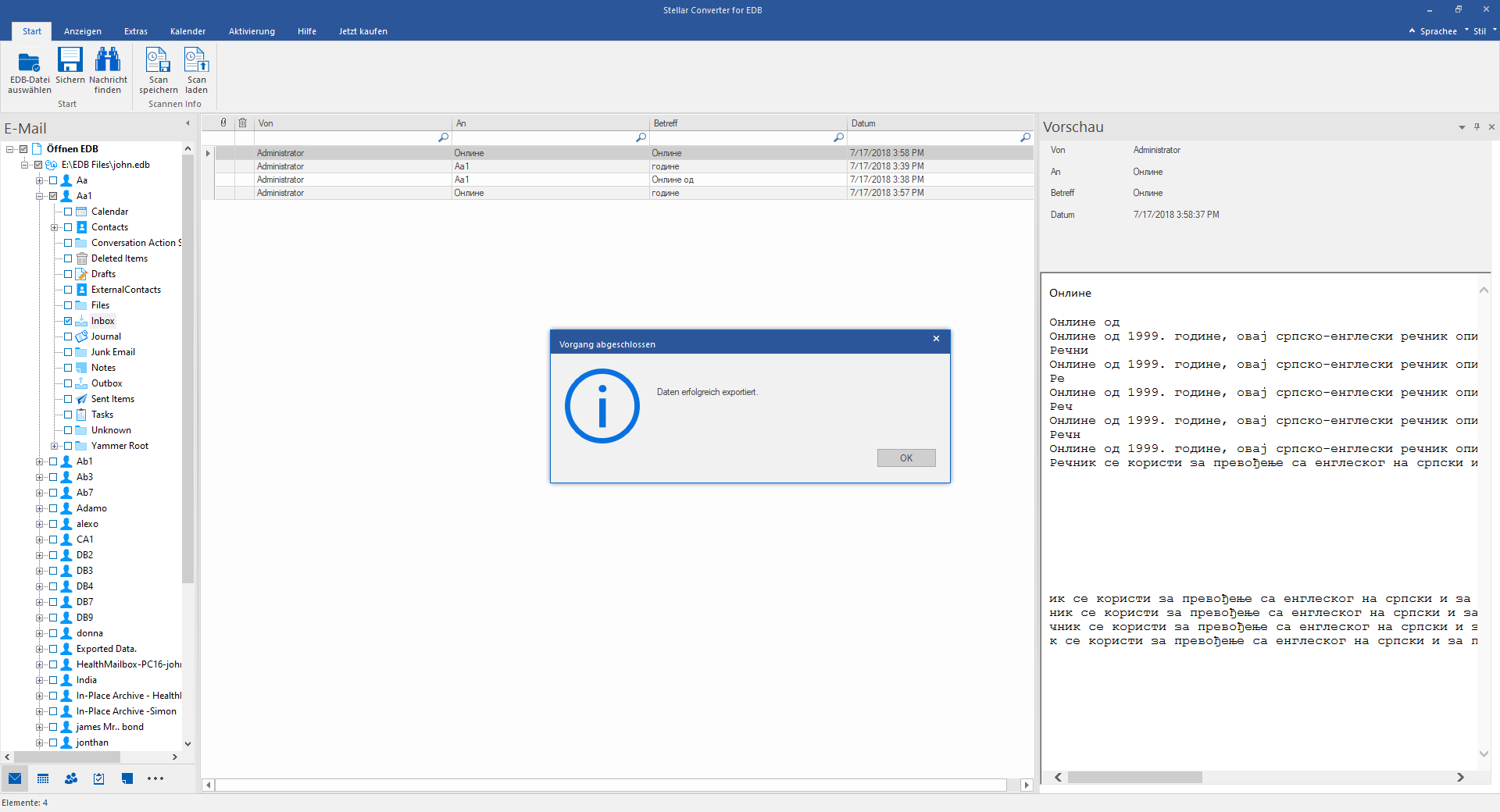Expand the Yammer Root folder node
Screen dimensions: 1500x812
click(54, 446)
